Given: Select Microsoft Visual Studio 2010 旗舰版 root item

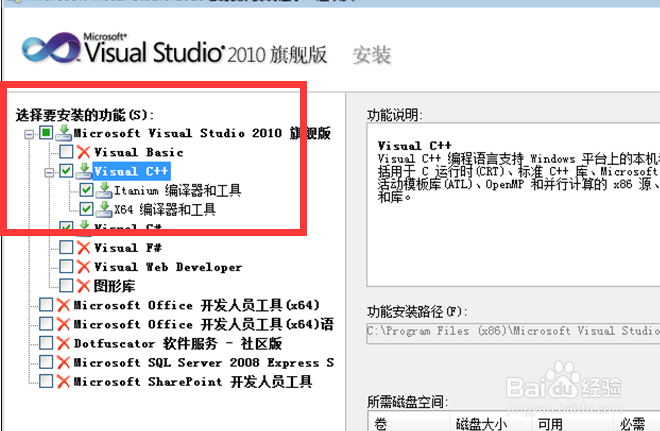Looking at the screenshot, I should coord(202,133).
